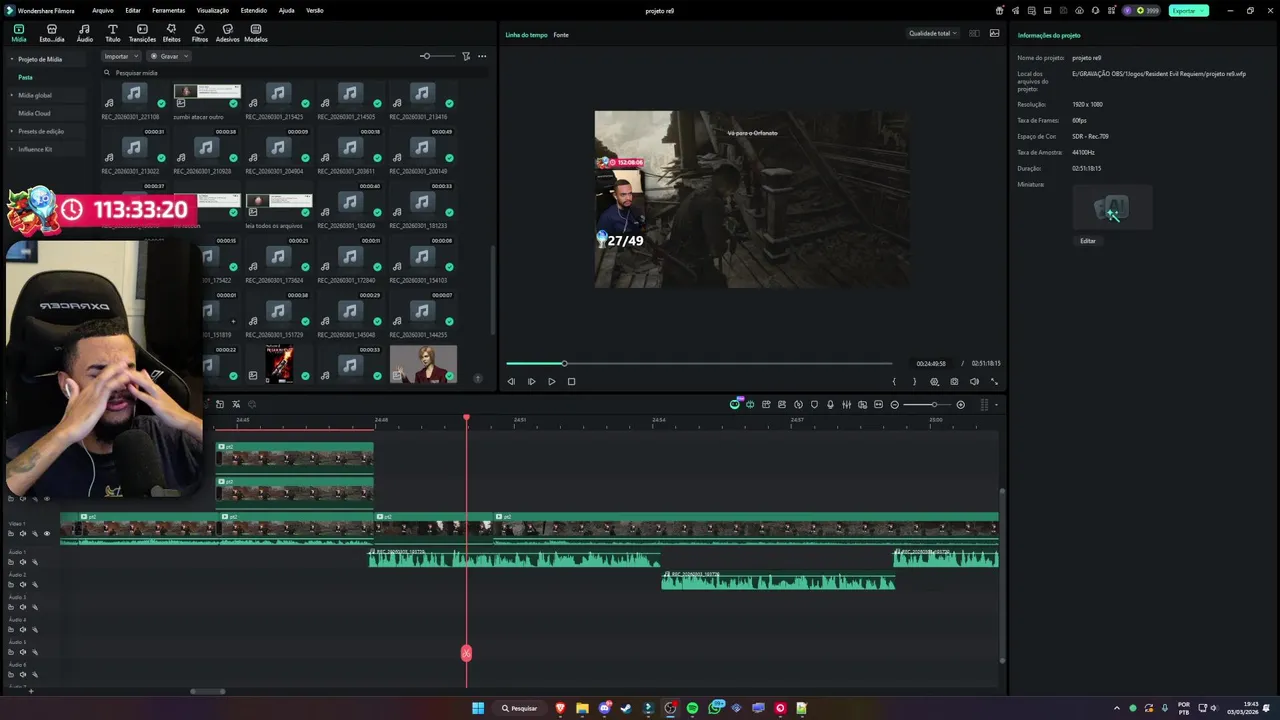1280x720 pixels.
Task: Click the Exportar button
Action: (1188, 10)
